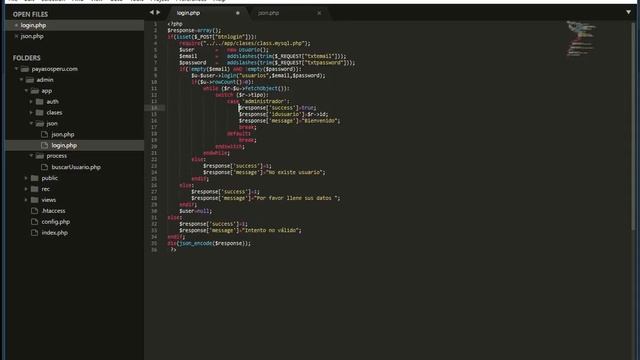Click the "Por favor llene sus datos" line
This screenshot has height=360, width=640.
click(265, 198)
